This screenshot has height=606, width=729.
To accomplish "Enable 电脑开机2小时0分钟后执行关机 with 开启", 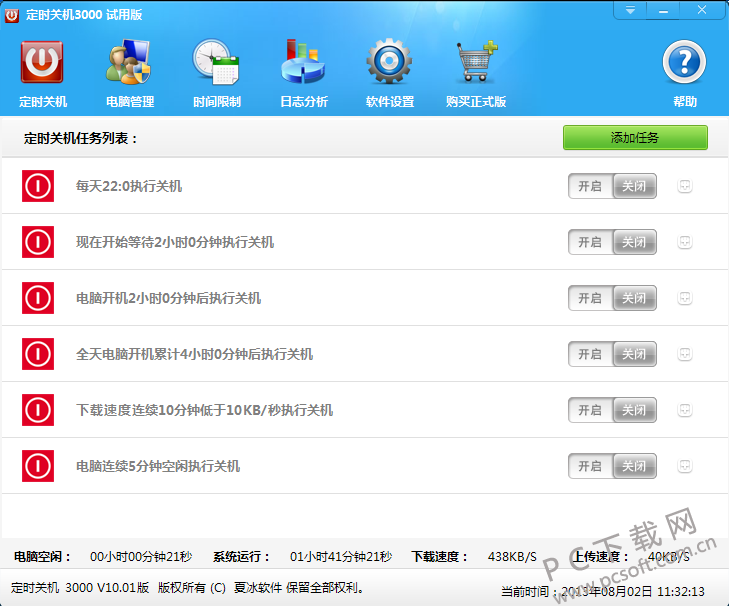I will click(x=590, y=298).
